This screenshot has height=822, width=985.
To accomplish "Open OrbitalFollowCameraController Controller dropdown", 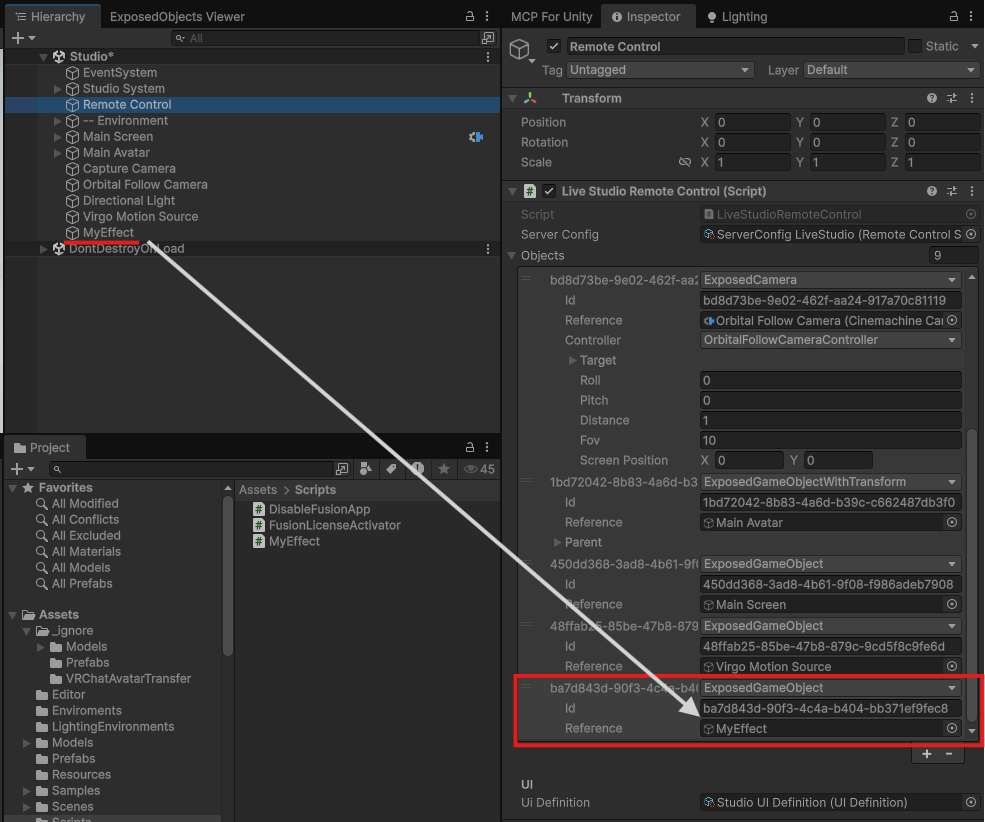I will [x=830, y=340].
